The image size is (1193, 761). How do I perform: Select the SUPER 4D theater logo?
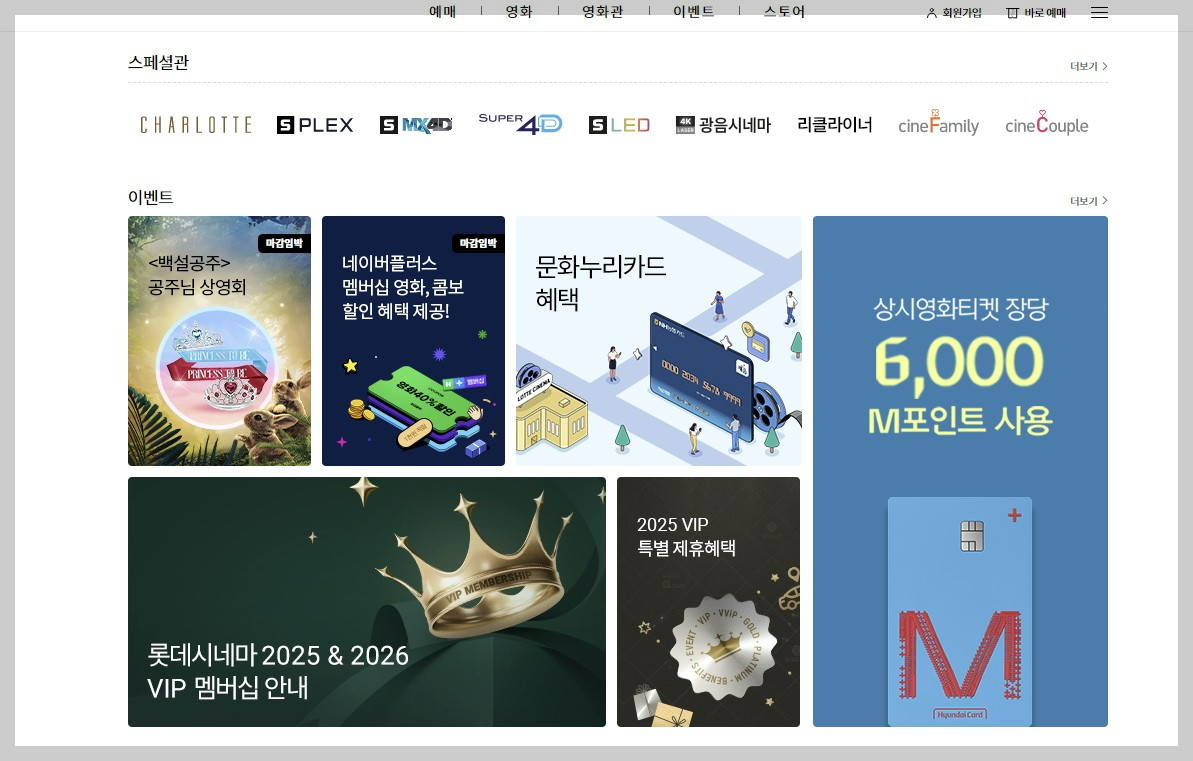point(520,123)
